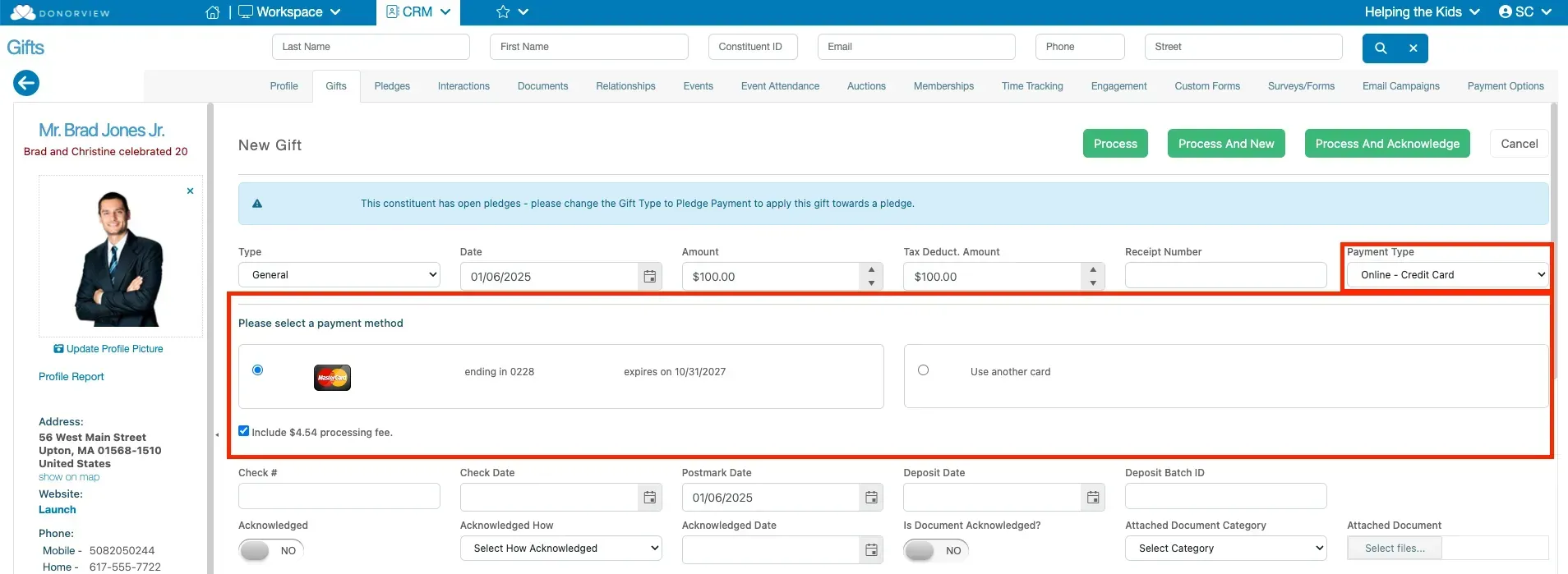Click the search magnifier button
The height and width of the screenshot is (574, 1568).
[x=1381, y=48]
